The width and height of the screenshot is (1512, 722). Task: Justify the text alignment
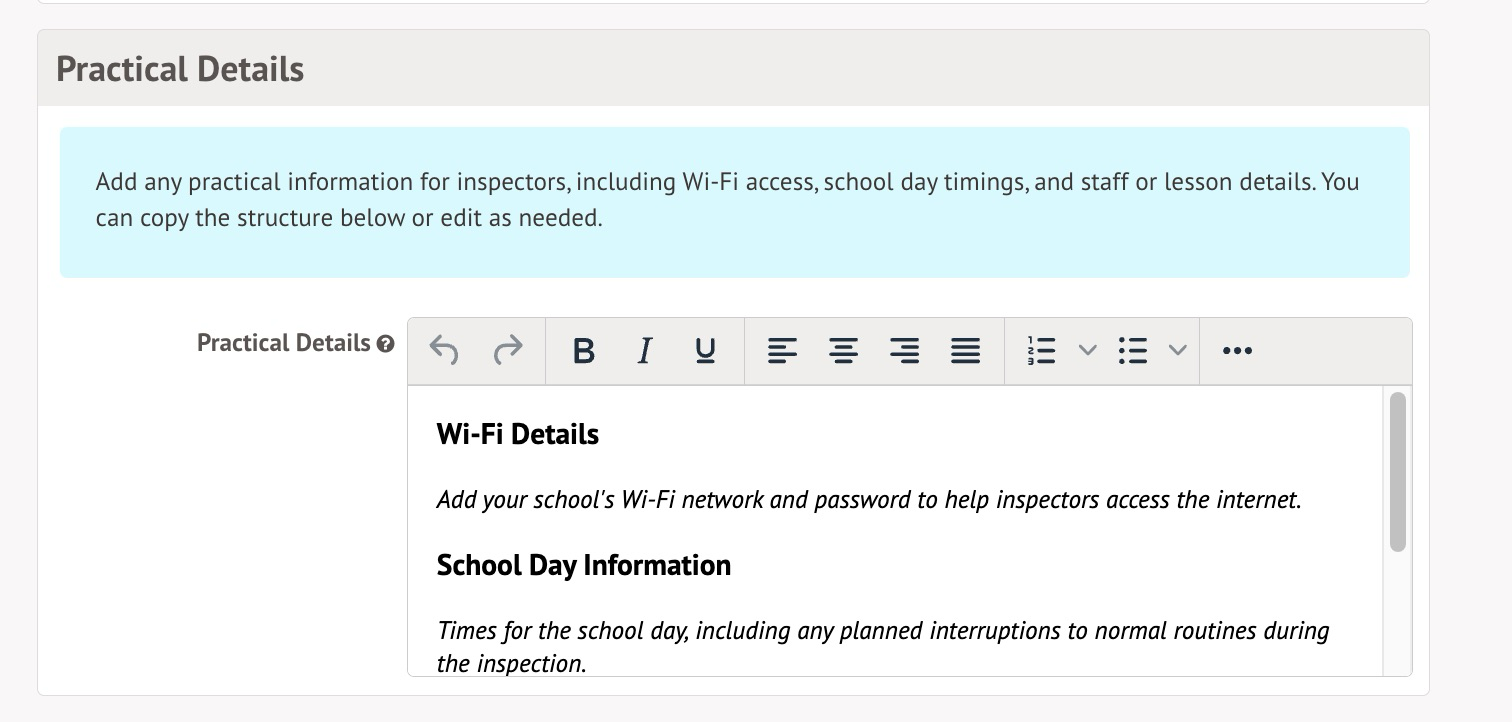click(965, 351)
